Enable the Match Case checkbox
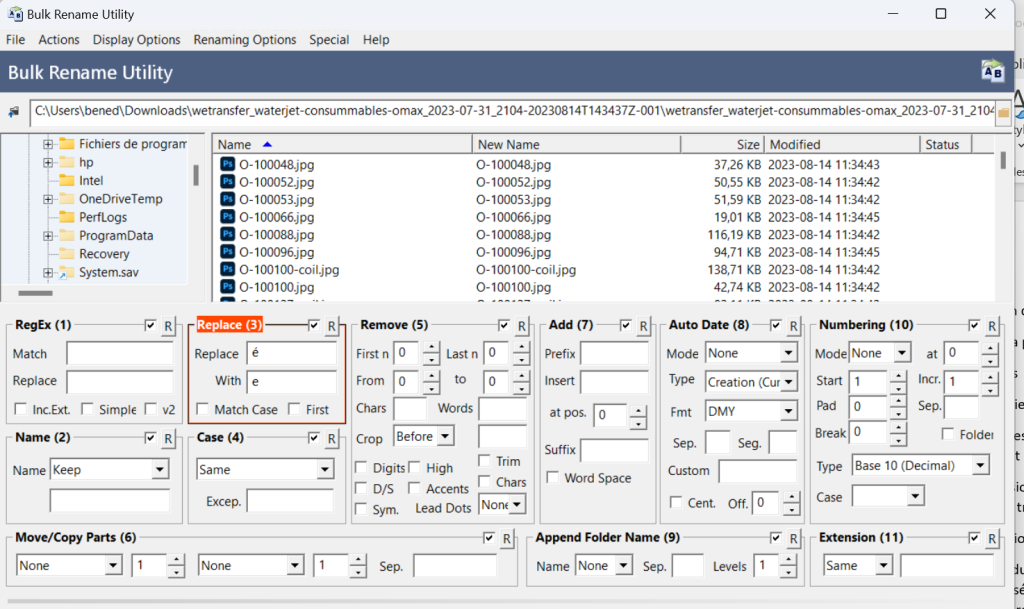The image size is (1024, 609). point(203,409)
